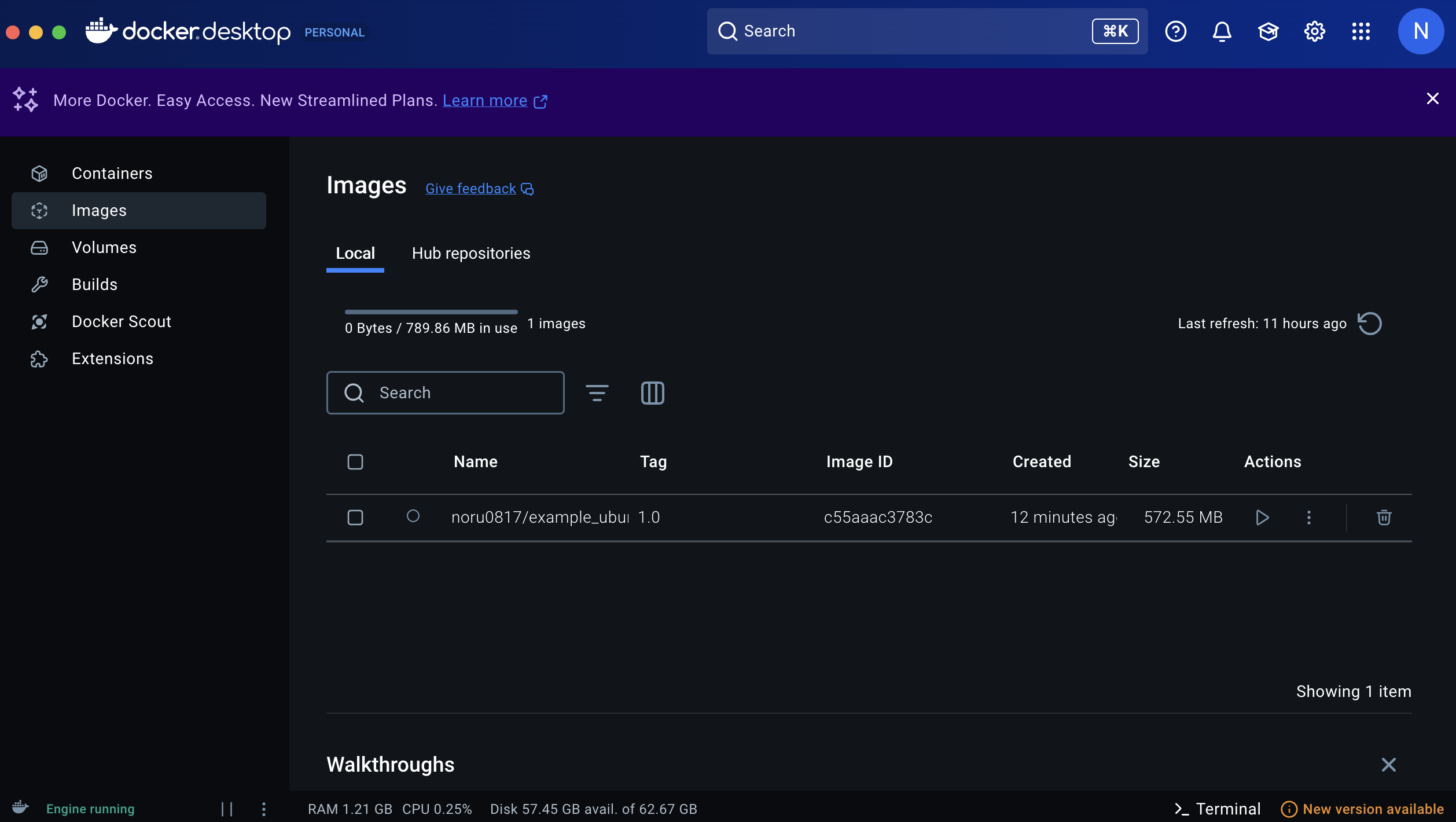Run the noru0817/example_ubuntu image
Viewport: 1456px width, 822px height.
click(x=1262, y=517)
